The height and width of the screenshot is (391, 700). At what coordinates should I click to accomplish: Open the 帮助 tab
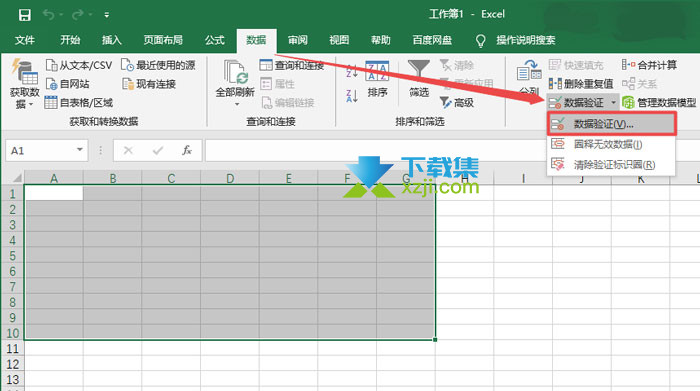click(380, 40)
